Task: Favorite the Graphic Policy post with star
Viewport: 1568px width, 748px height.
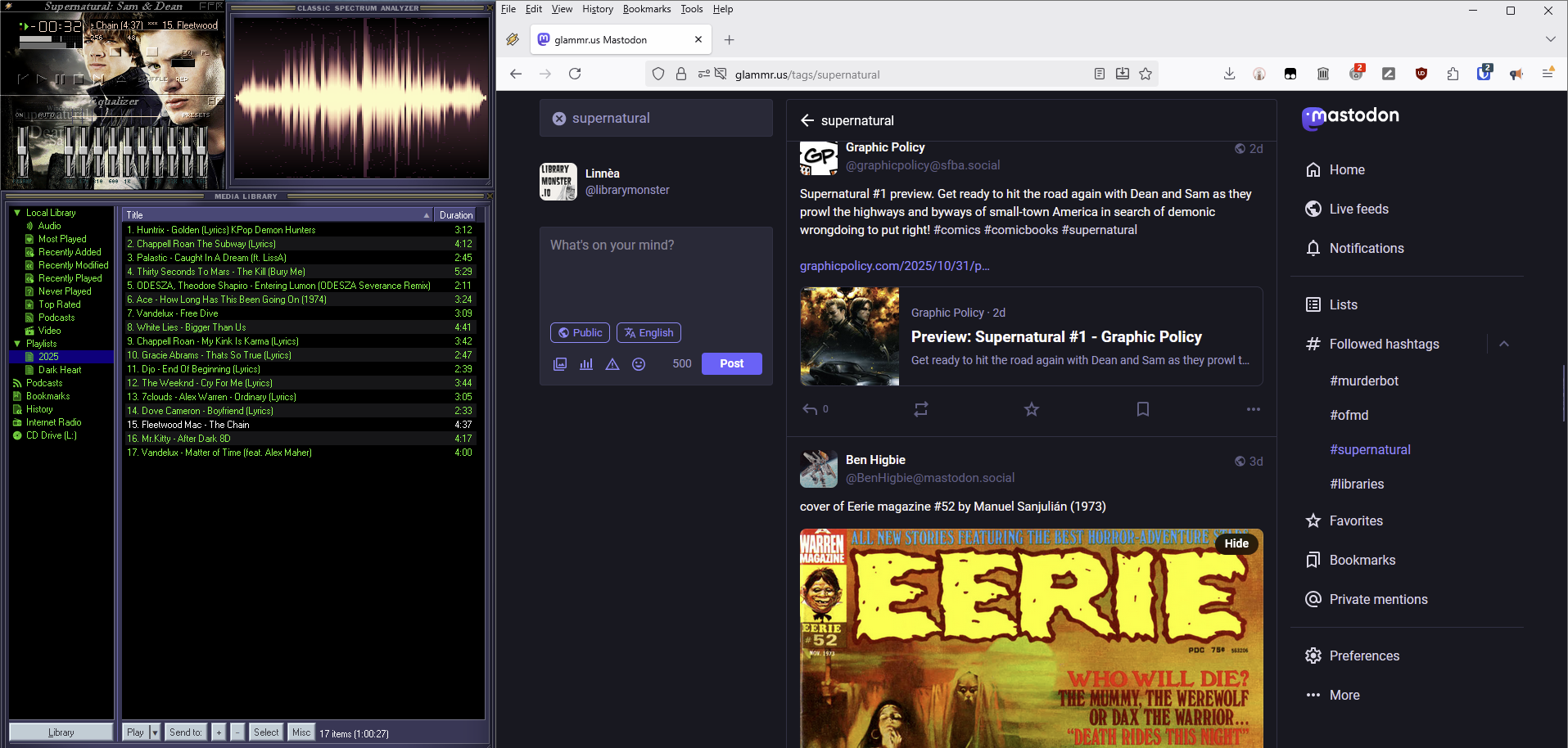Action: point(1032,409)
